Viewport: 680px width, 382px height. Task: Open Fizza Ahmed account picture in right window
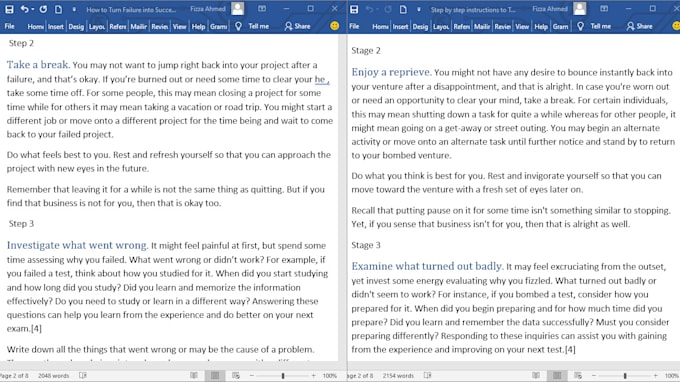[x=579, y=9]
